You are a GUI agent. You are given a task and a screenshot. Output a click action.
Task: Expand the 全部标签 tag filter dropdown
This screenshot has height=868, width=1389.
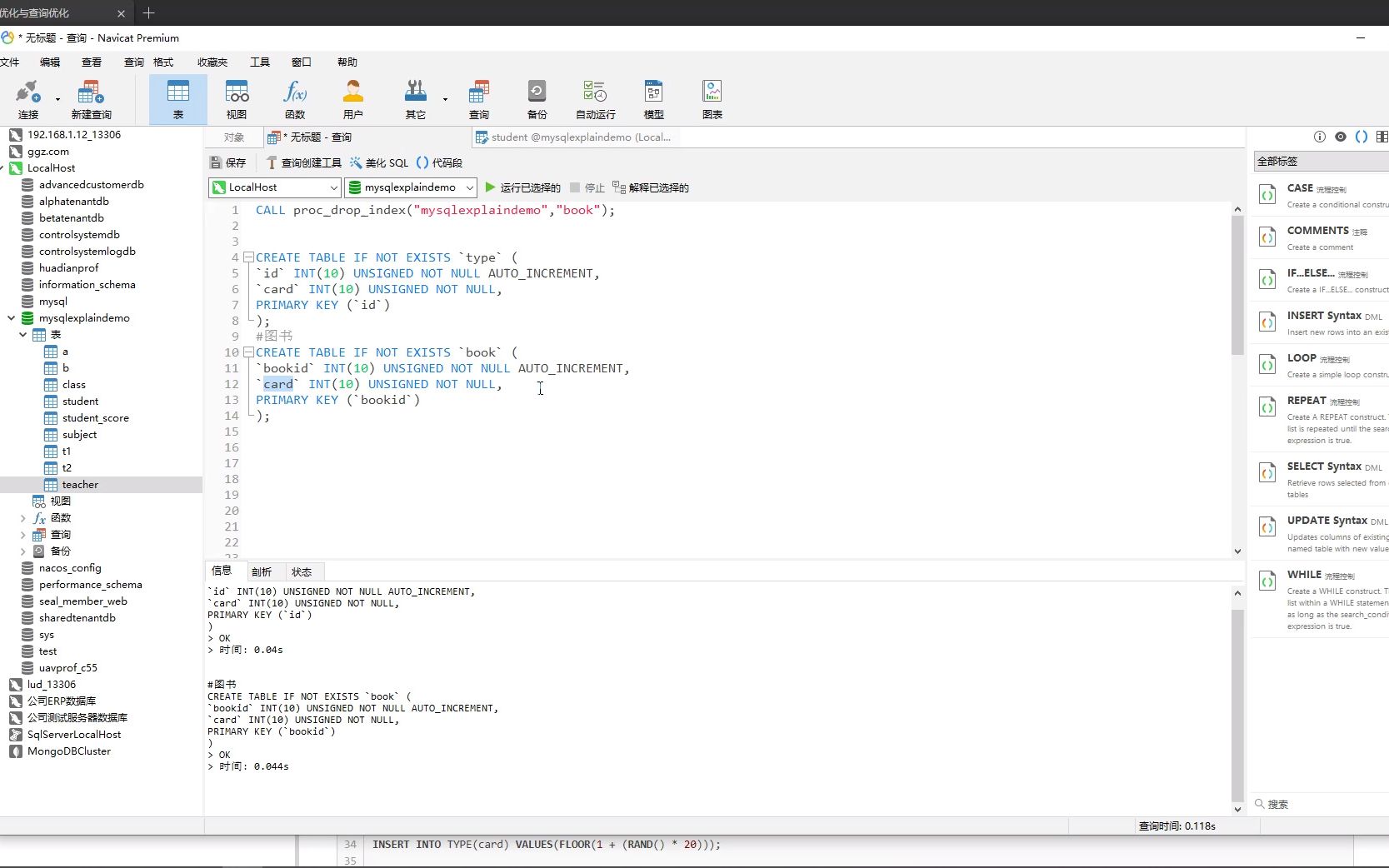pyautogui.click(x=1322, y=161)
